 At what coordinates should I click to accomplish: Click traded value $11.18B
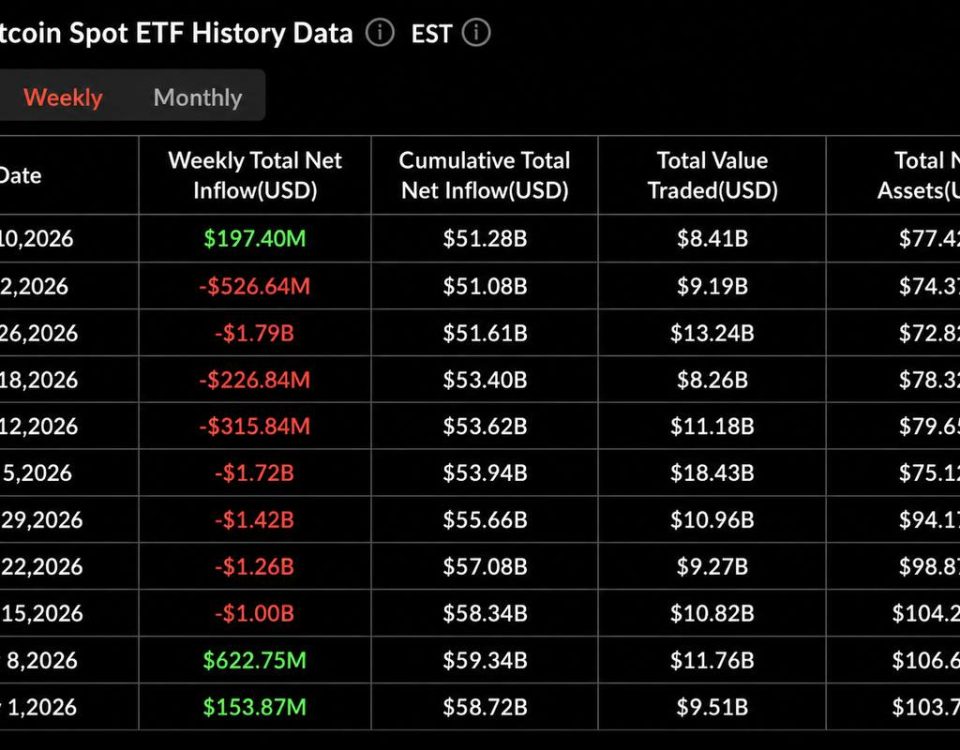712,426
